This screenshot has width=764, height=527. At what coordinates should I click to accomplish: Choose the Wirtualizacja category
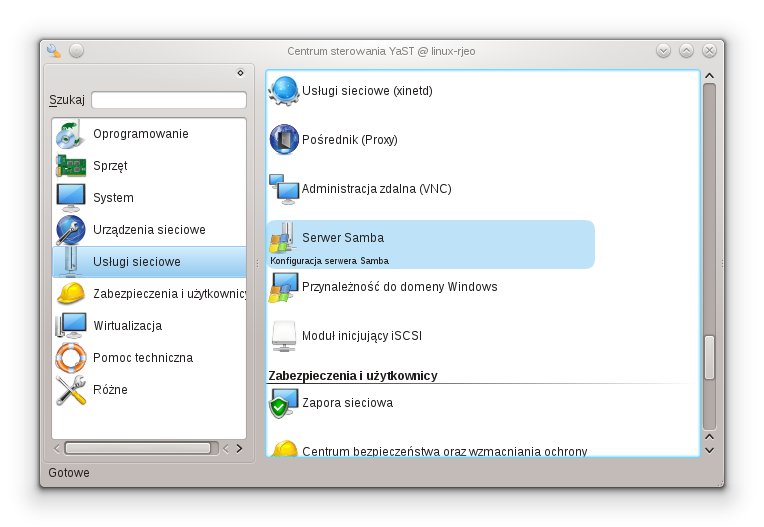coord(127,326)
